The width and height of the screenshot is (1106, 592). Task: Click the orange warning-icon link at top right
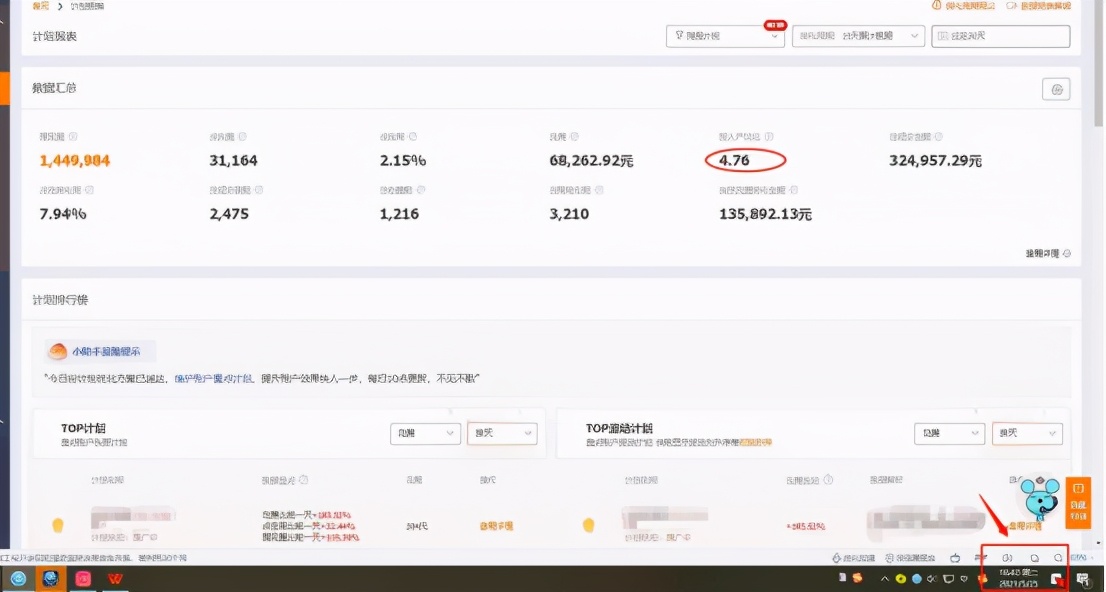(x=964, y=6)
